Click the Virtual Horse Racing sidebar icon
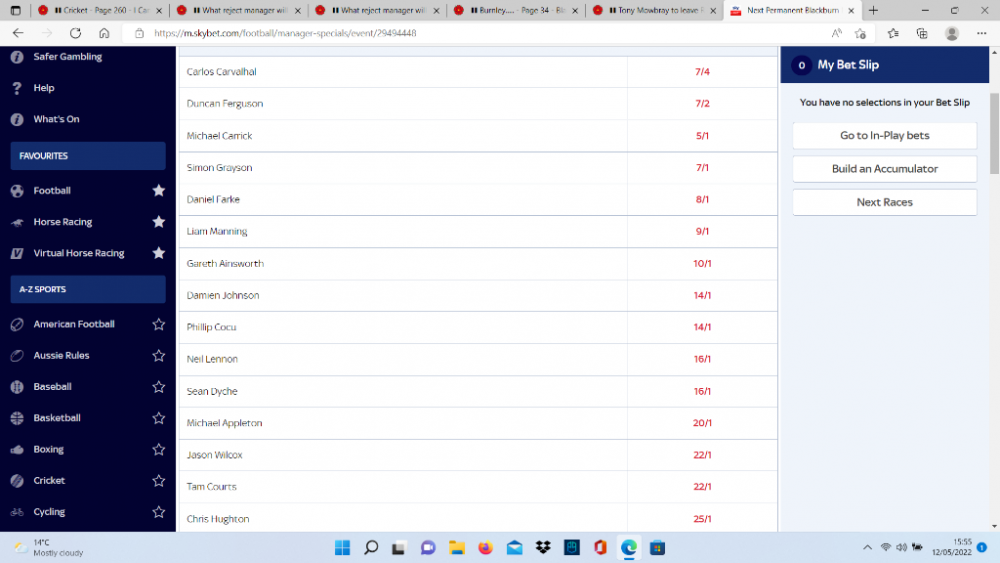This screenshot has height=563, width=1000. click(x=17, y=253)
